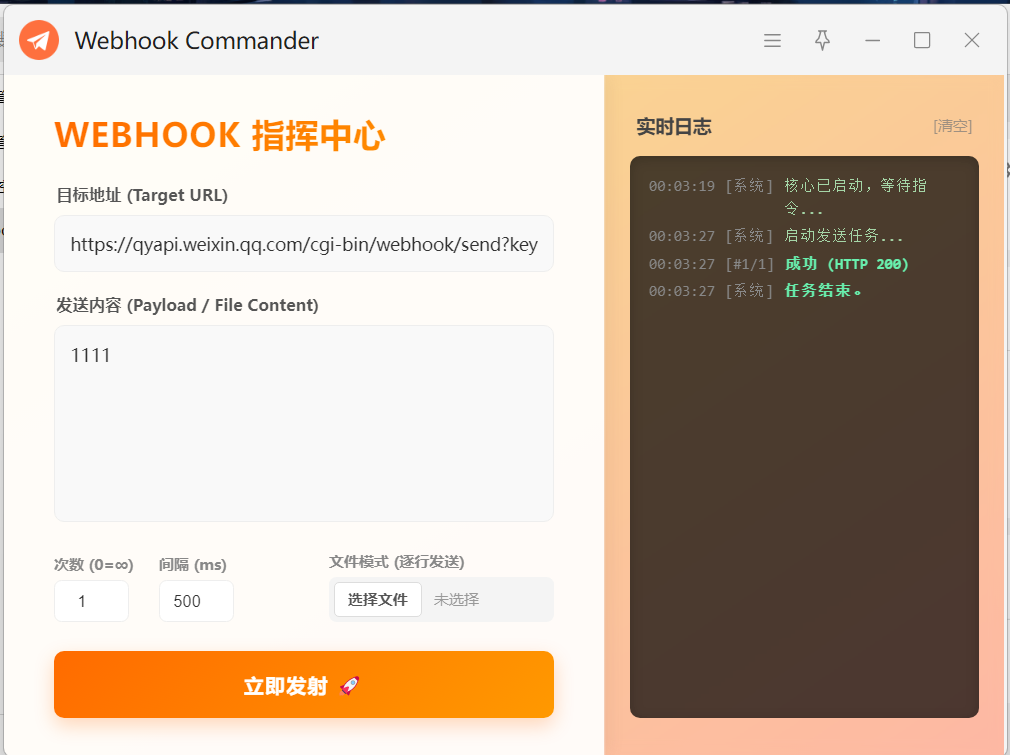Click log entry 成功 (HTTP 200)
Image resolution: width=1010 pixels, height=755 pixels.
coord(846,263)
